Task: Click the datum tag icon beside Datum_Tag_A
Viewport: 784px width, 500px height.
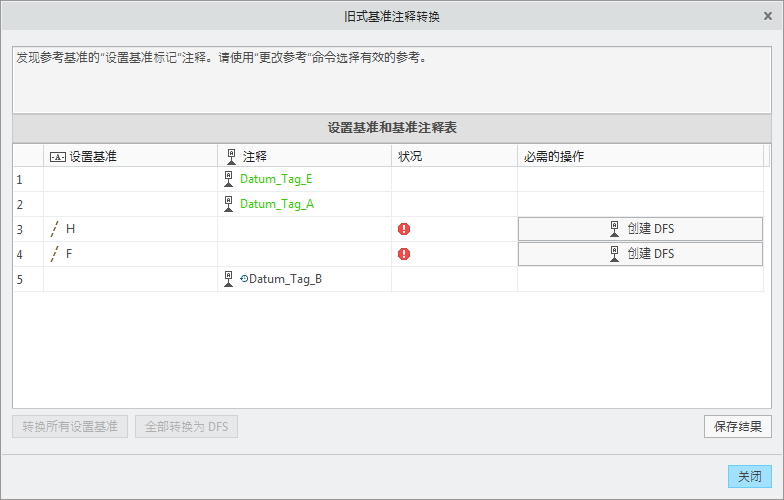Action: pyautogui.click(x=231, y=204)
